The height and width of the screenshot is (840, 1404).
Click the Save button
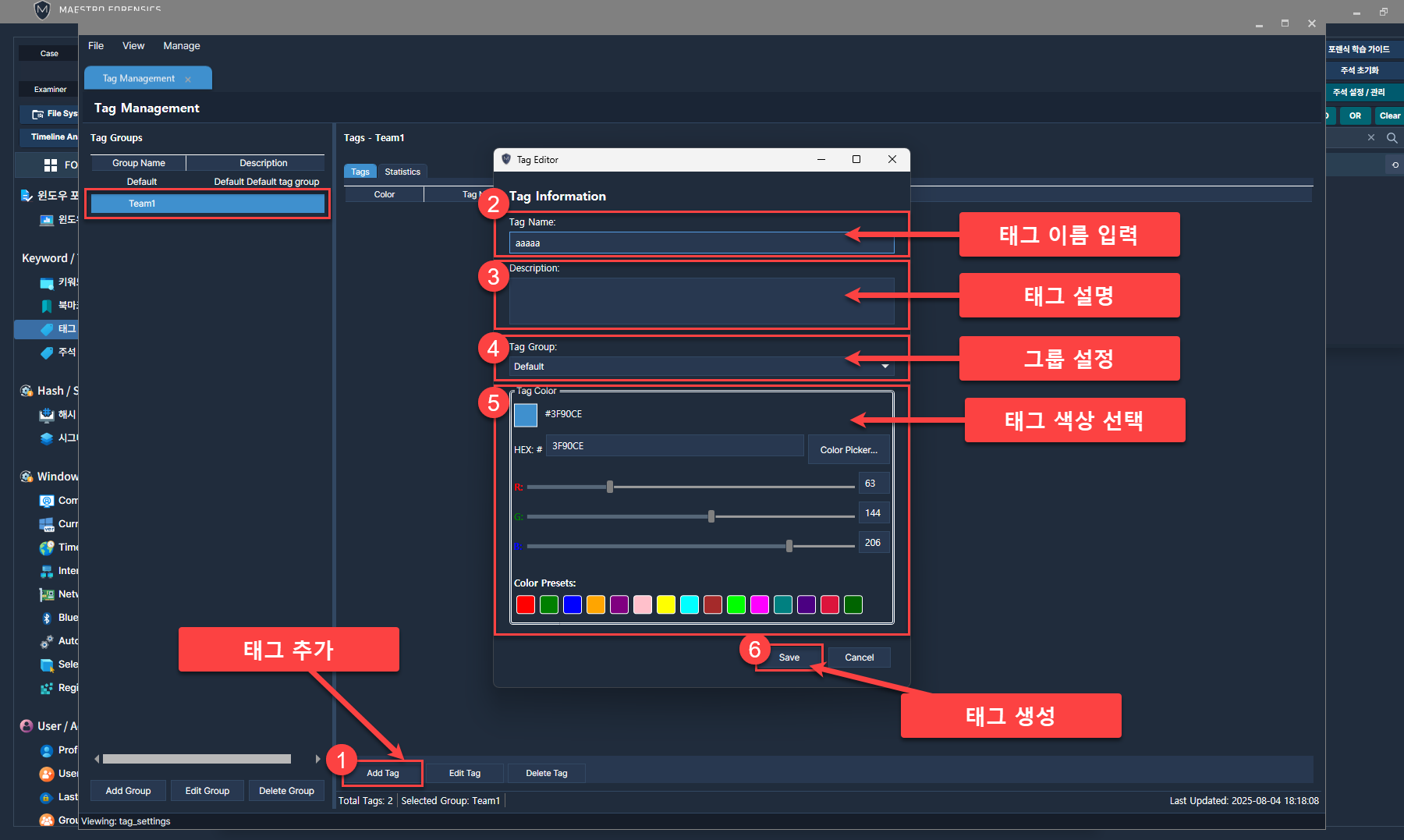[789, 657]
